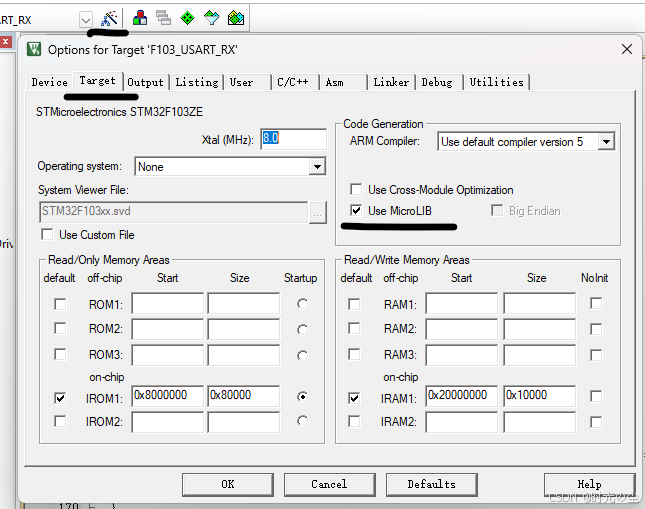Select ROM2 Startup radio button
The width and height of the screenshot is (645, 509).
302,330
